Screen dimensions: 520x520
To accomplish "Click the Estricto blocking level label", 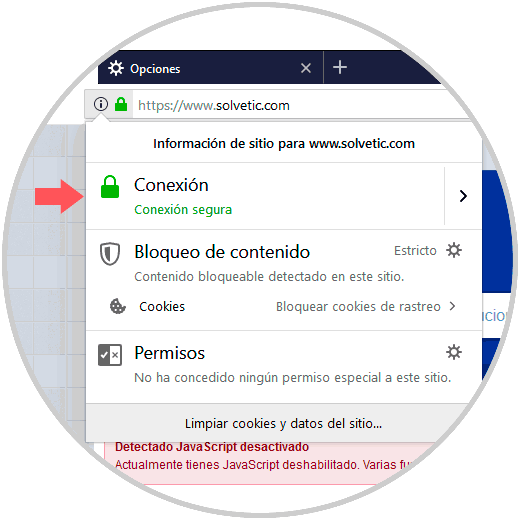I will coord(415,250).
